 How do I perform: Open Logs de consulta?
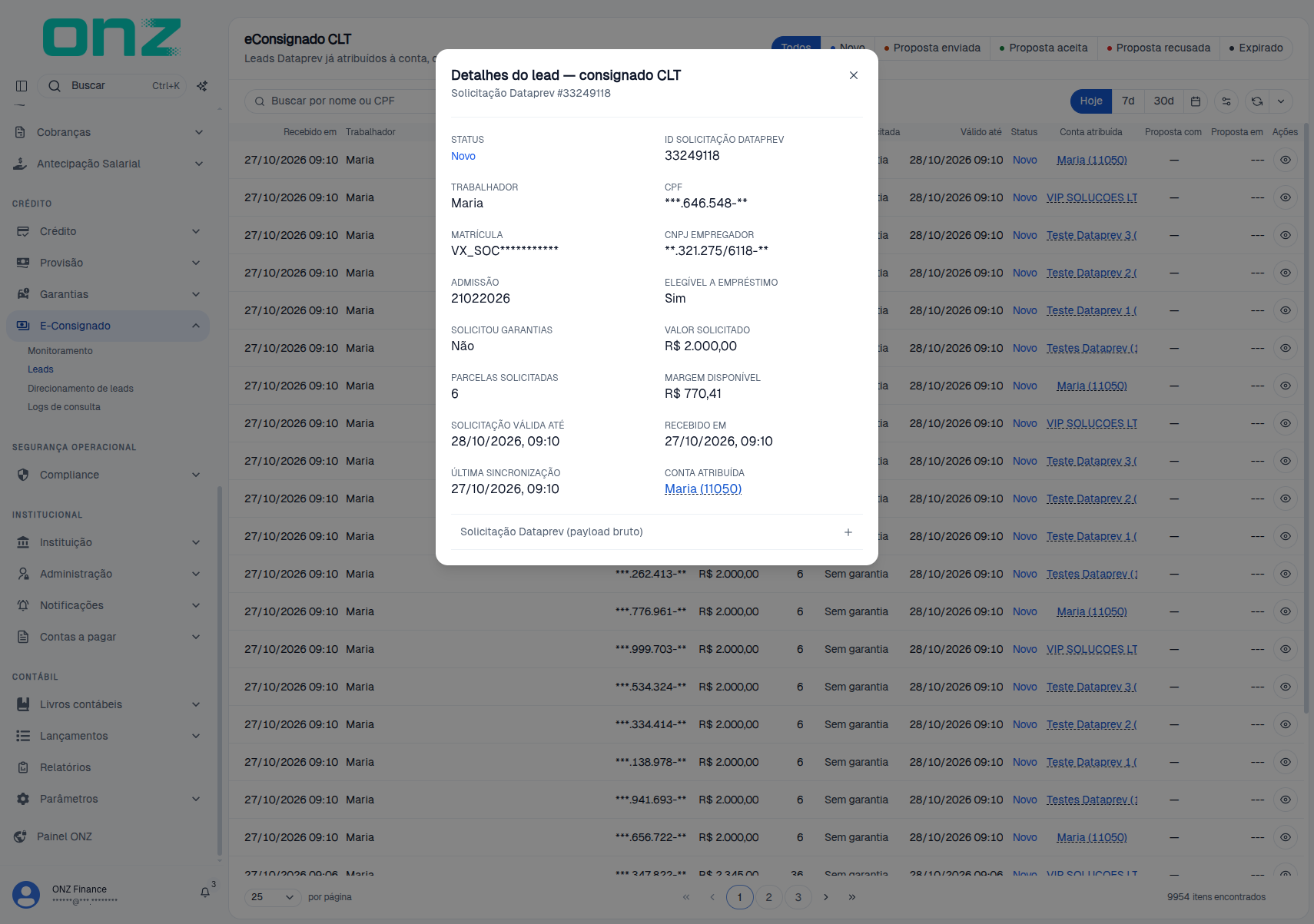point(64,407)
